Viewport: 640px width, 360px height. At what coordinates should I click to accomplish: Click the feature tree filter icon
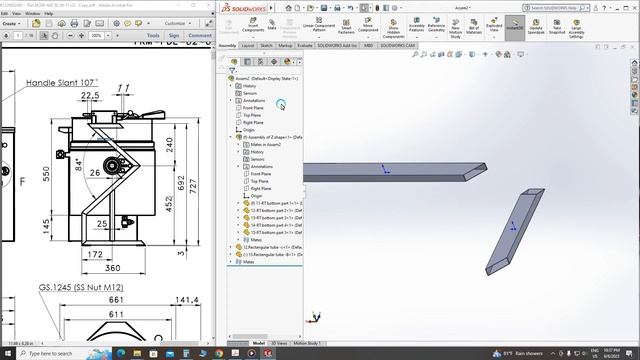232,71
